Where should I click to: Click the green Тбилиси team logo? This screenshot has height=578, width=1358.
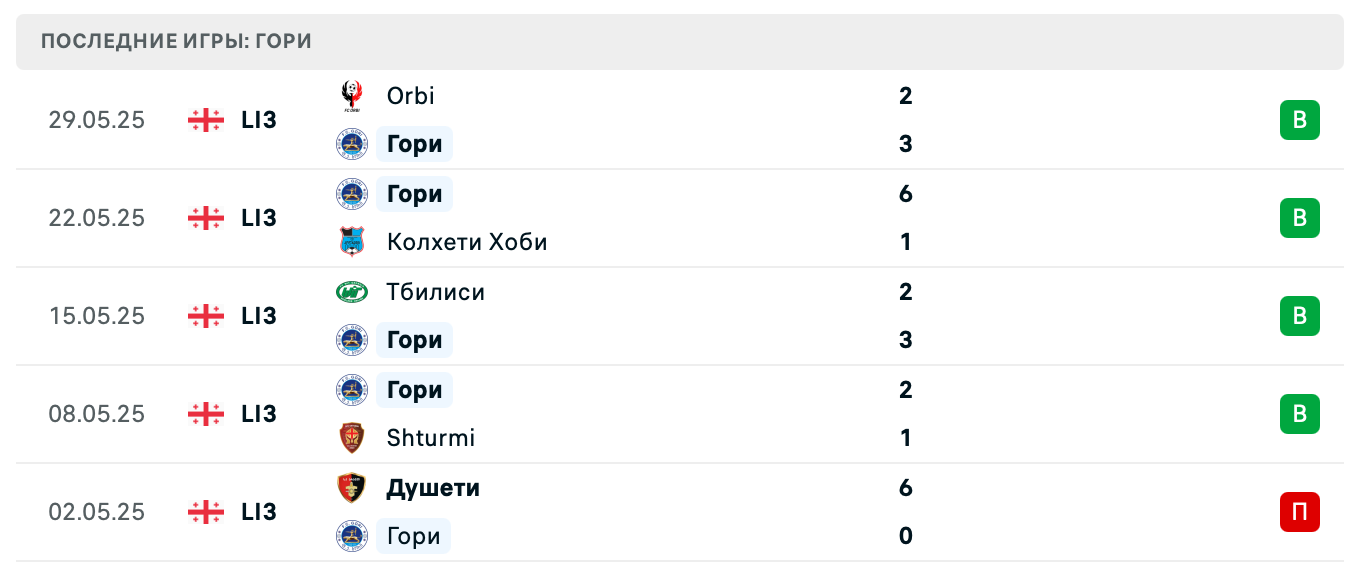[x=351, y=292]
